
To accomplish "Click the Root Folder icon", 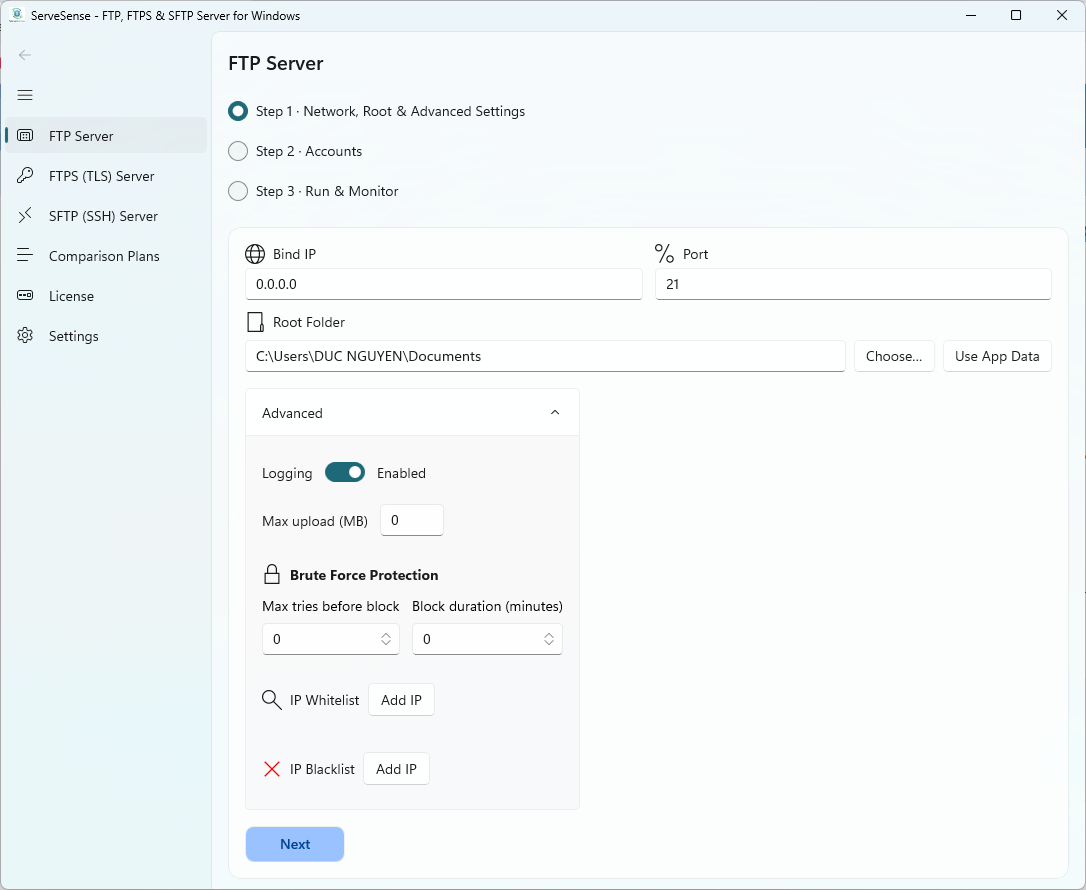I will 256,322.
